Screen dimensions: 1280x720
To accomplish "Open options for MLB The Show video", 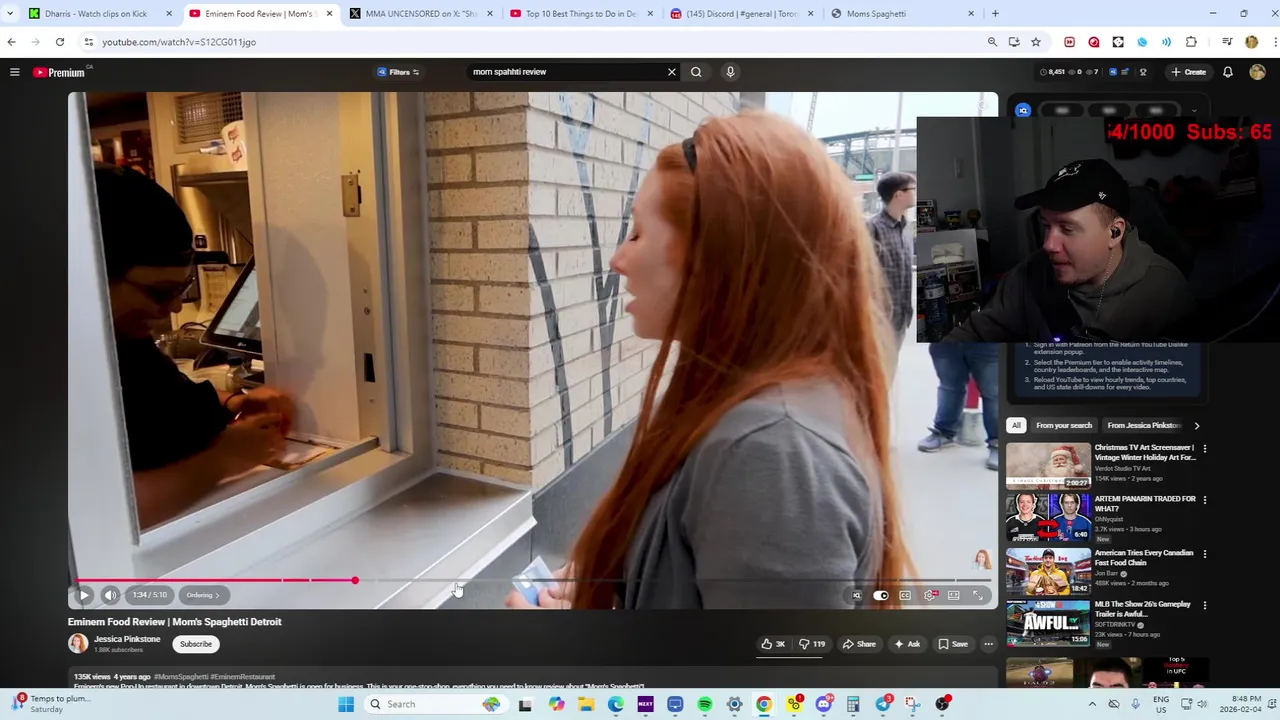I will pyautogui.click(x=1204, y=606).
